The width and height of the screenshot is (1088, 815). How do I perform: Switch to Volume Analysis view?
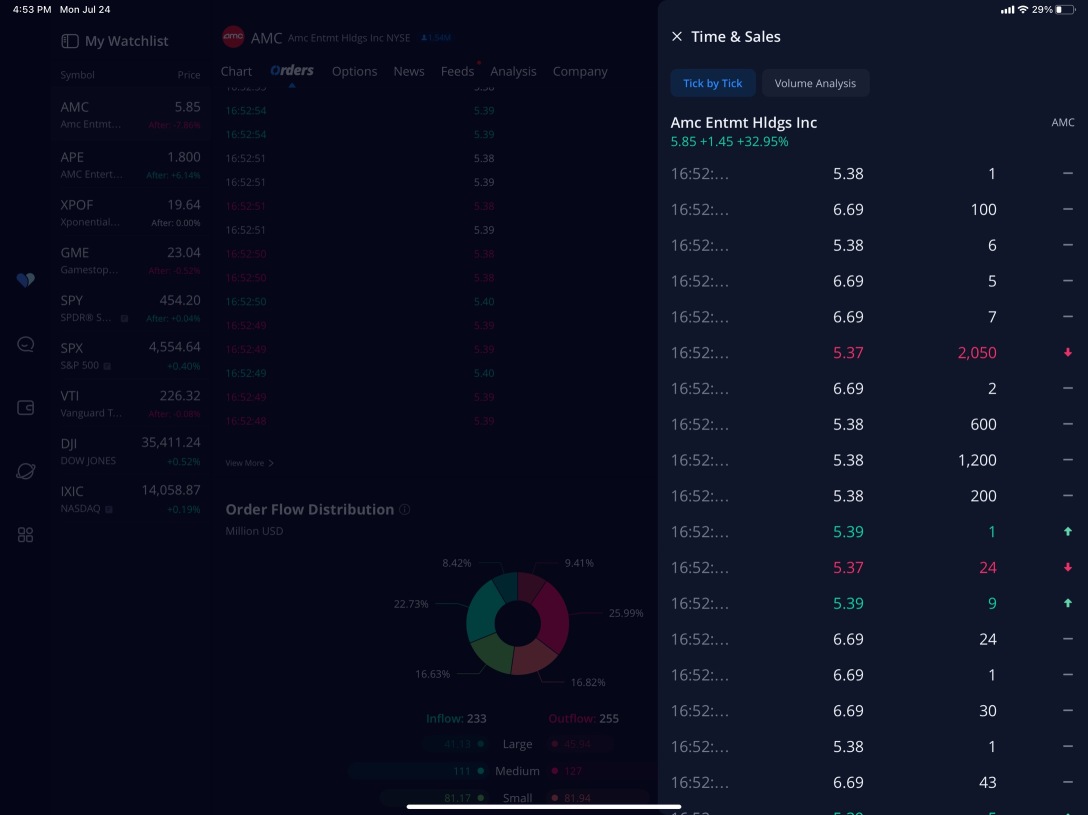(815, 83)
